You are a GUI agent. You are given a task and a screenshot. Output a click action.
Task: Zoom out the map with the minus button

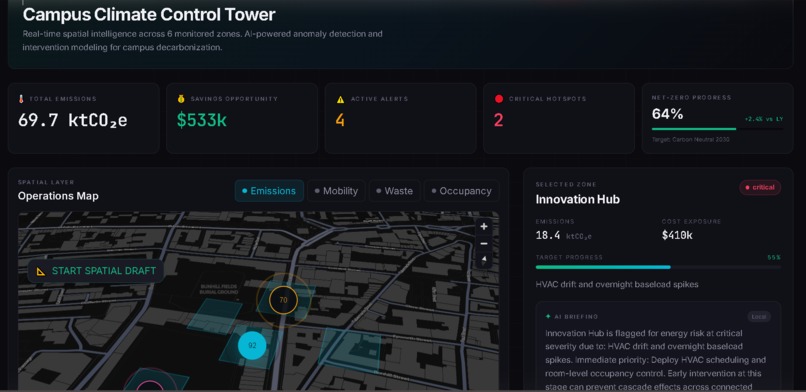pos(483,244)
